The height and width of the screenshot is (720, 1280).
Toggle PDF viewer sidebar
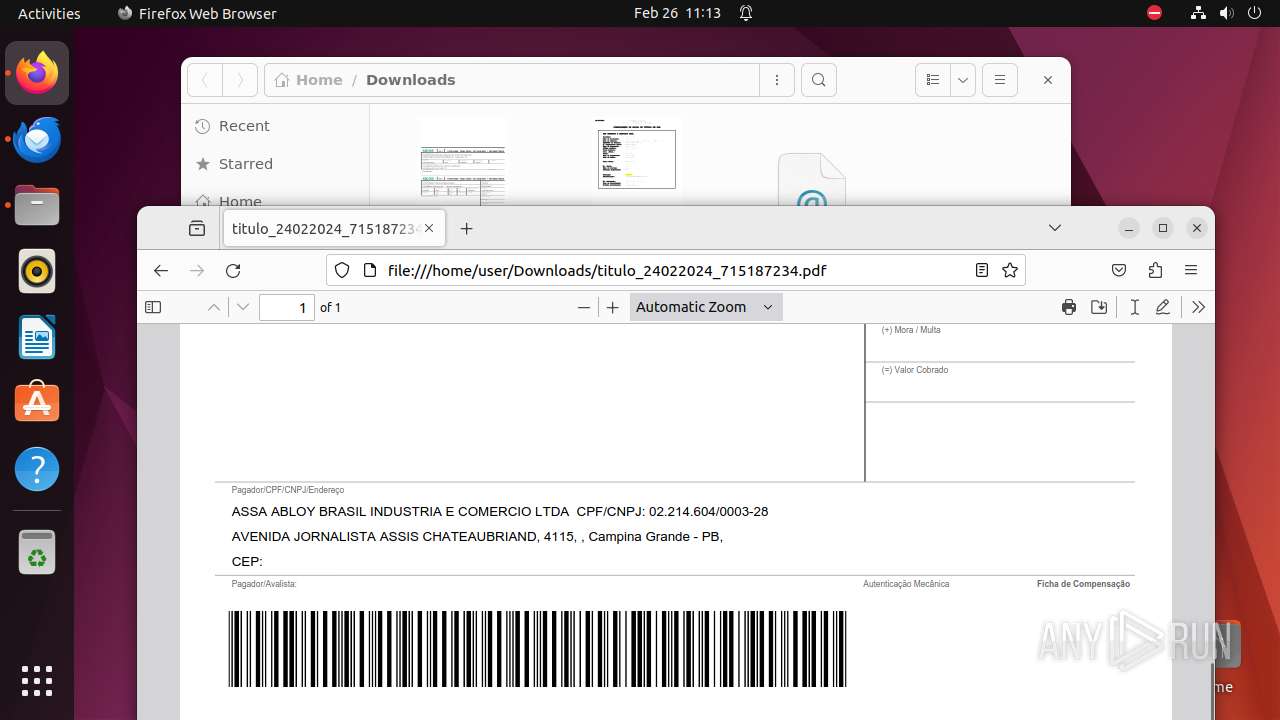(x=153, y=307)
